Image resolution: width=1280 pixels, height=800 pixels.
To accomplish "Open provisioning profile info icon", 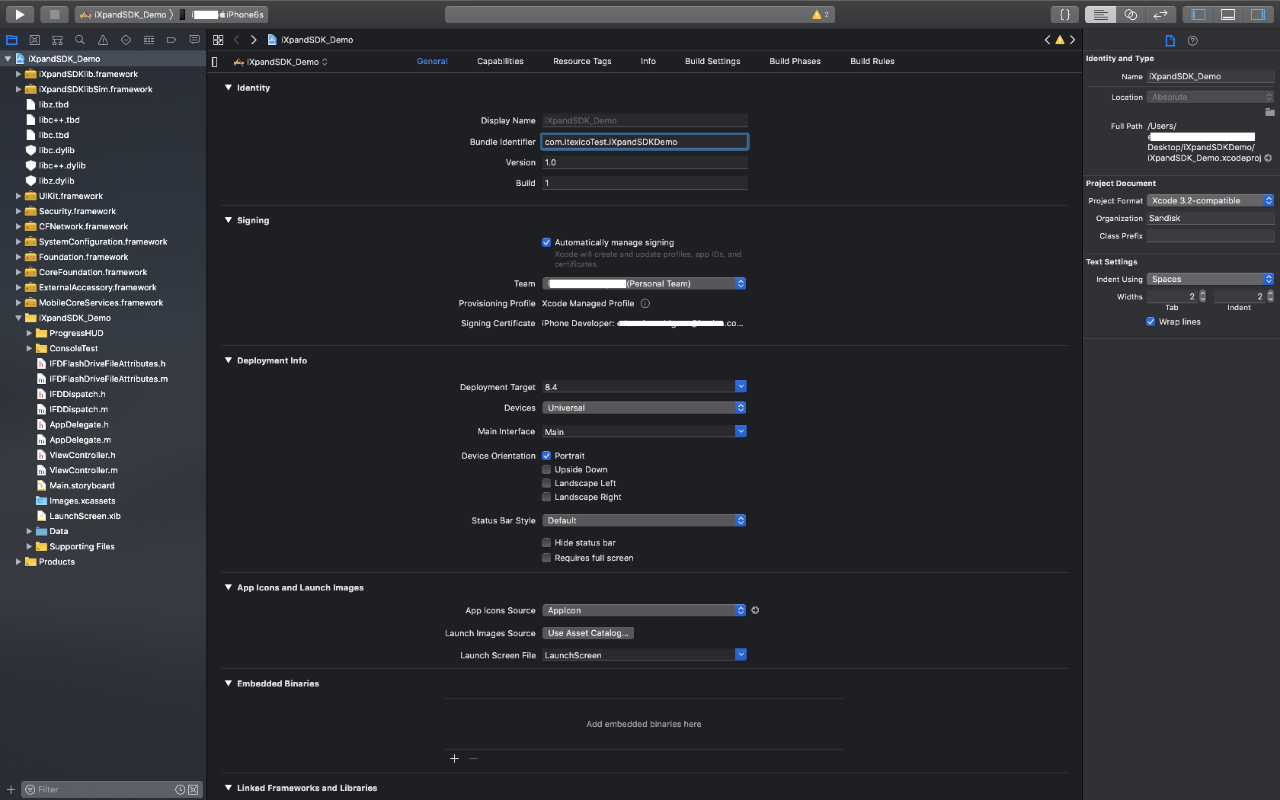I will [645, 303].
